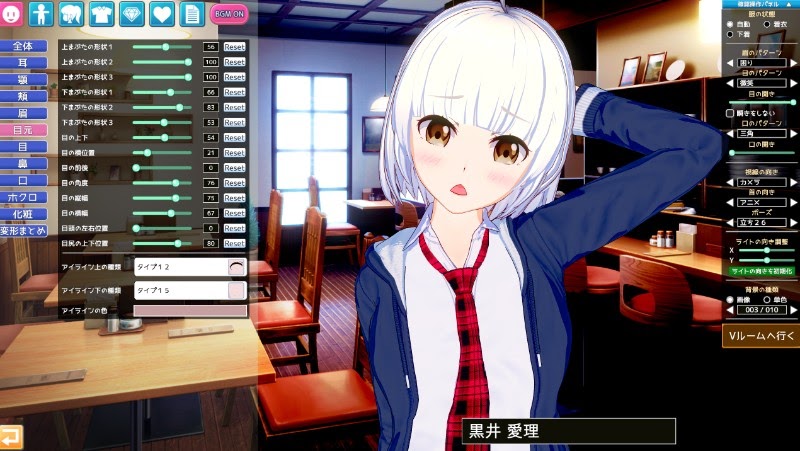Click the アイラインの色 color swatch
The image size is (800, 451).
click(190, 311)
